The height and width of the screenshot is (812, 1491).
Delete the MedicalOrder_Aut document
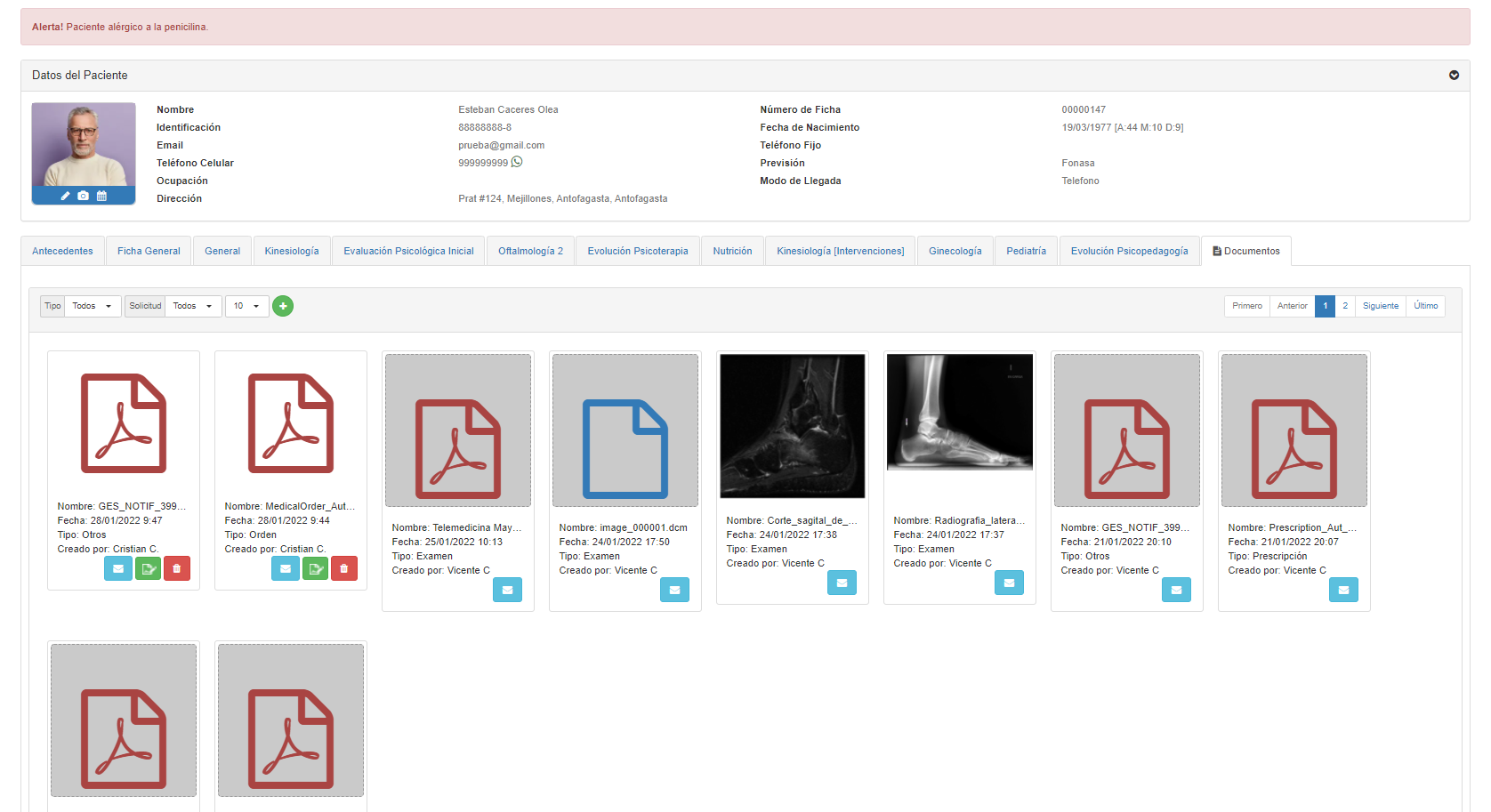tap(343, 568)
